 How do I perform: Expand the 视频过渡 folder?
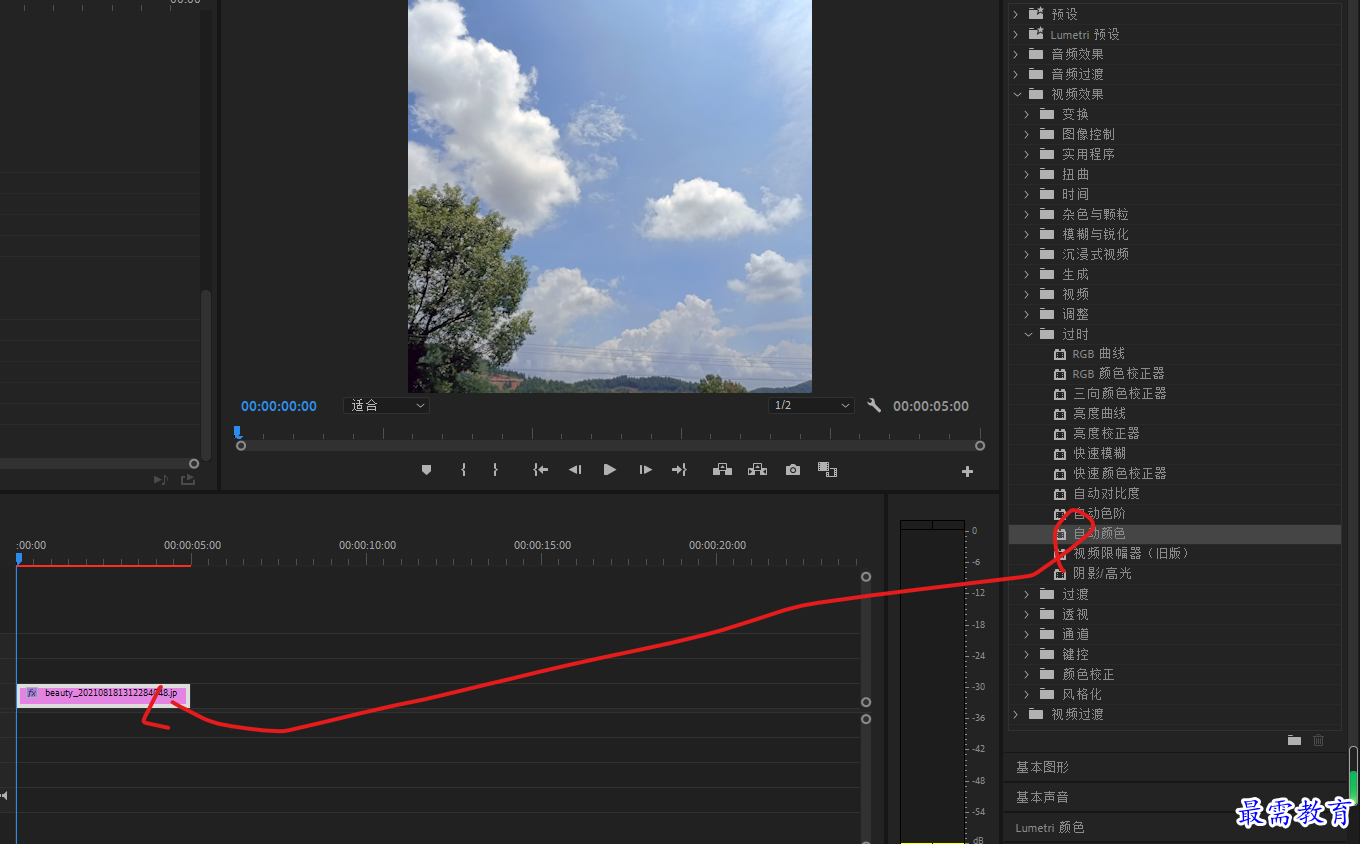(x=1017, y=714)
